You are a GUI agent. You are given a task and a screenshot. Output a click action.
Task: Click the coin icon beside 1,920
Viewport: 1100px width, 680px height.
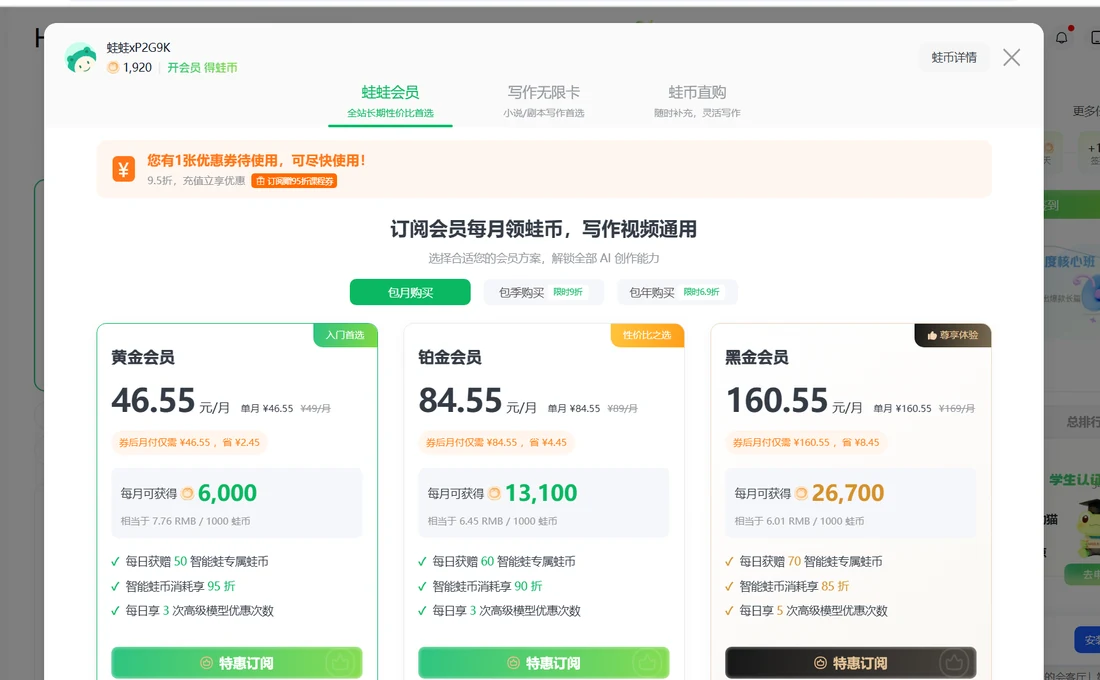point(112,67)
